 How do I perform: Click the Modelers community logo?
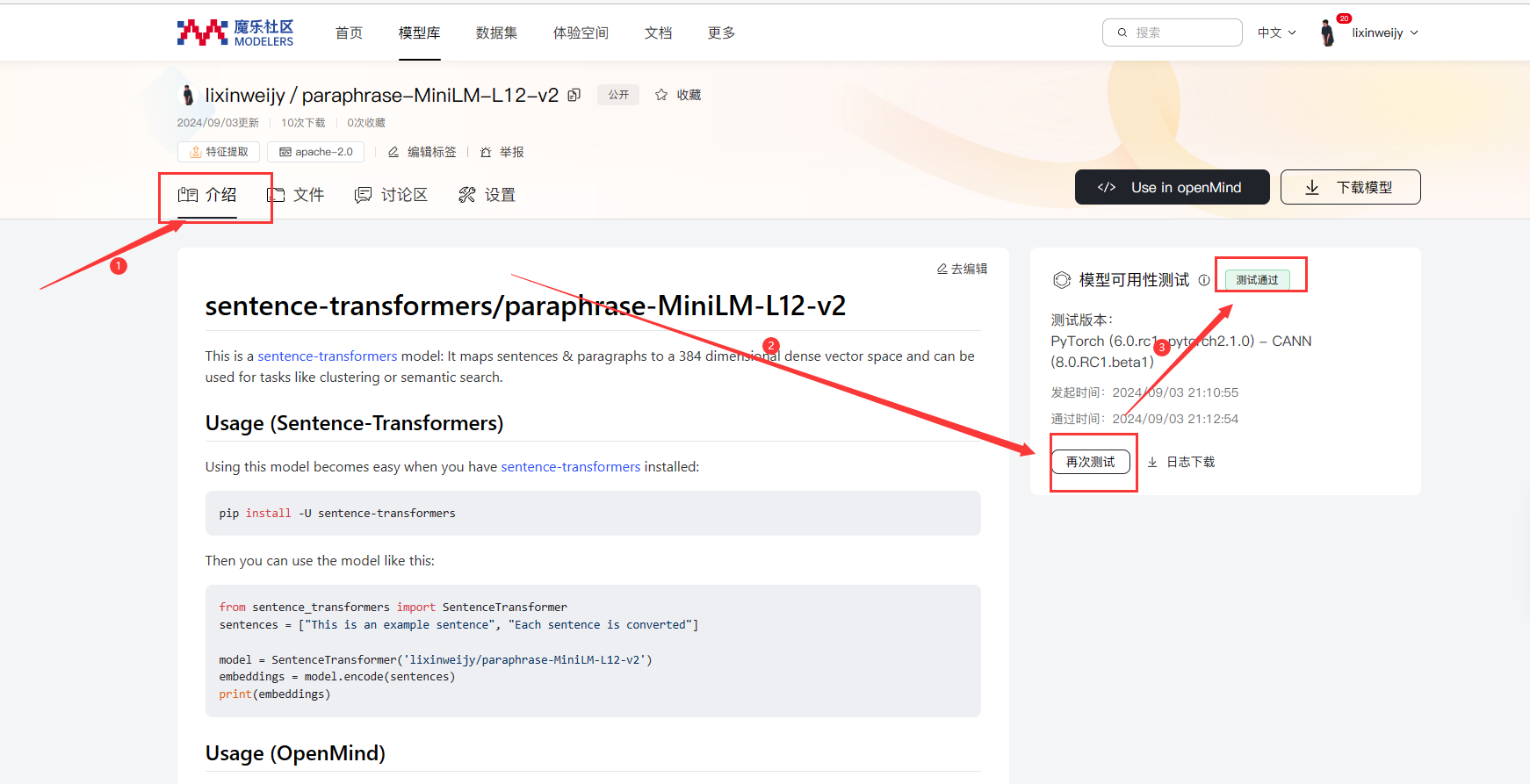[x=235, y=32]
